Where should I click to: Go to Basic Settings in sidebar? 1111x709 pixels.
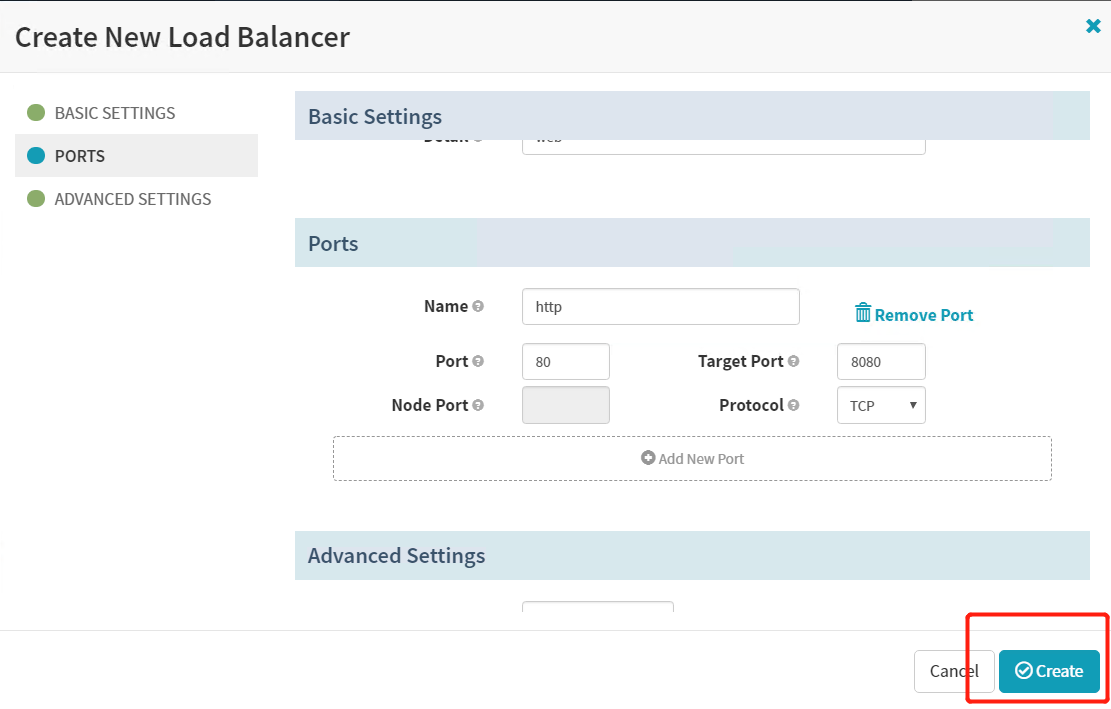click(x=114, y=113)
